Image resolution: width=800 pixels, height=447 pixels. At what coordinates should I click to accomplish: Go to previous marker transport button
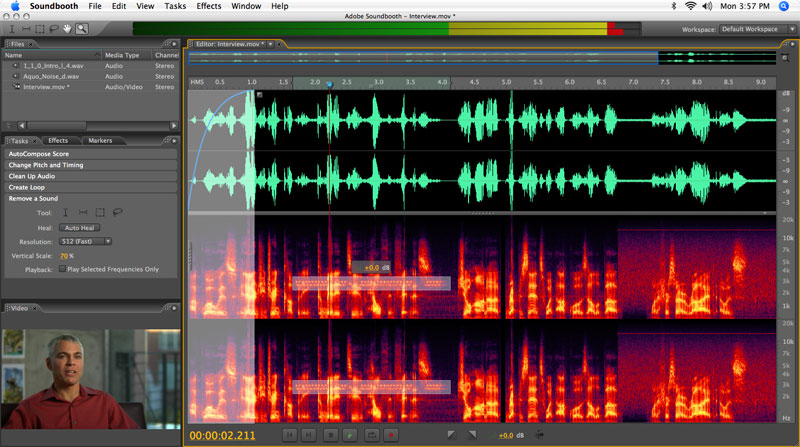tap(289, 435)
